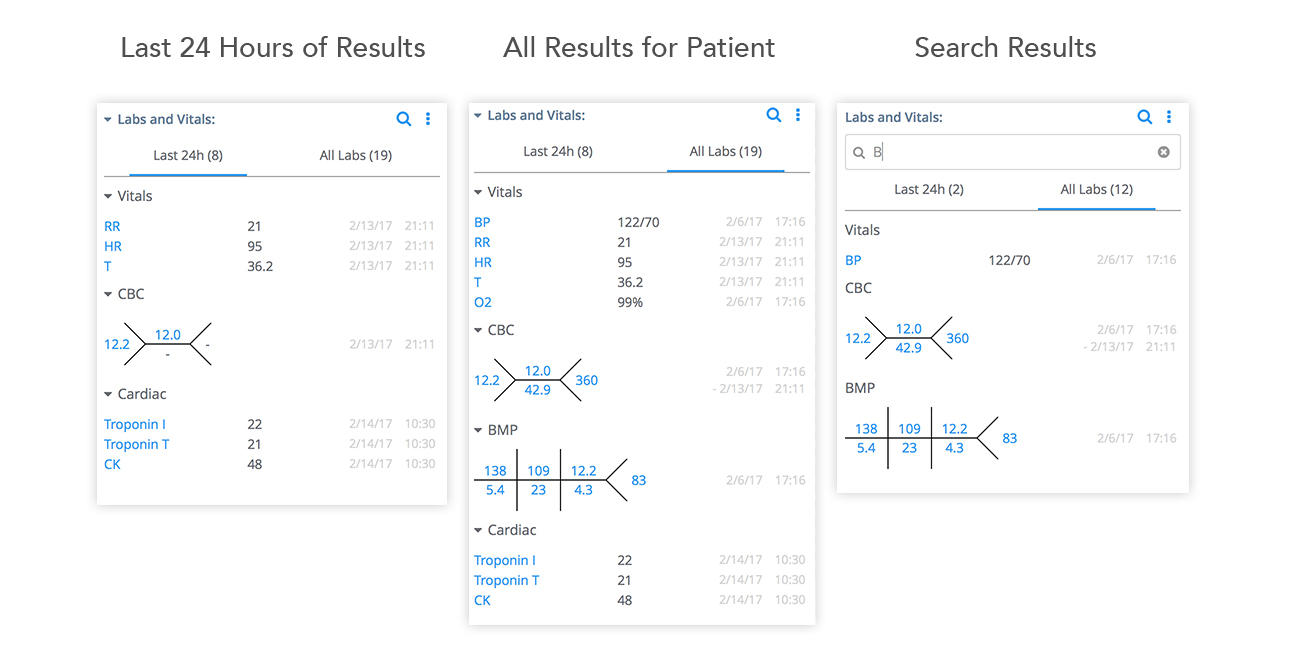Select the Last 24h (8) tab in the All Results panel
The height and width of the screenshot is (665, 1298).
tap(558, 151)
